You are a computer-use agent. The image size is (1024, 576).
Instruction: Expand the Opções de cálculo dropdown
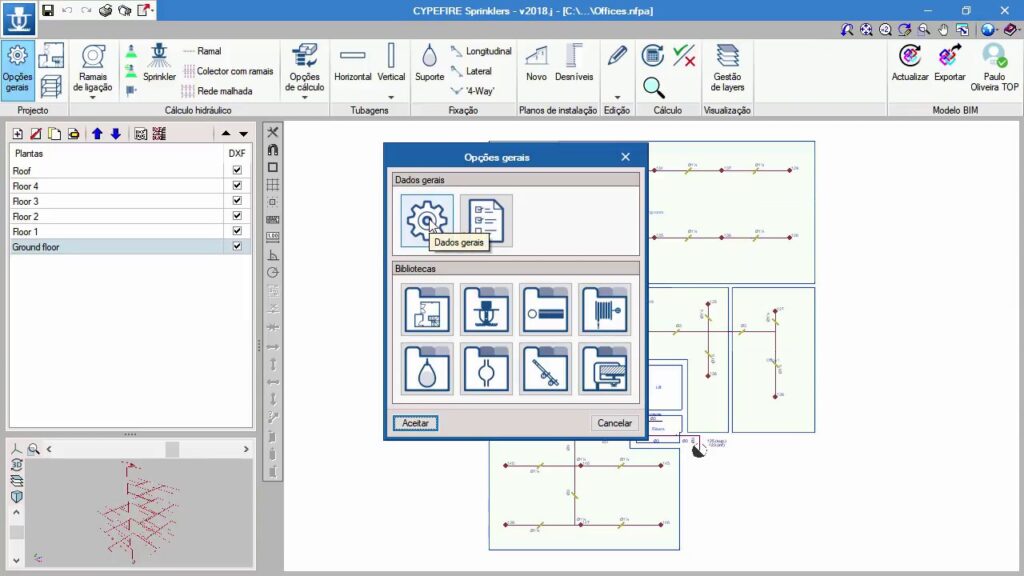tap(304, 97)
